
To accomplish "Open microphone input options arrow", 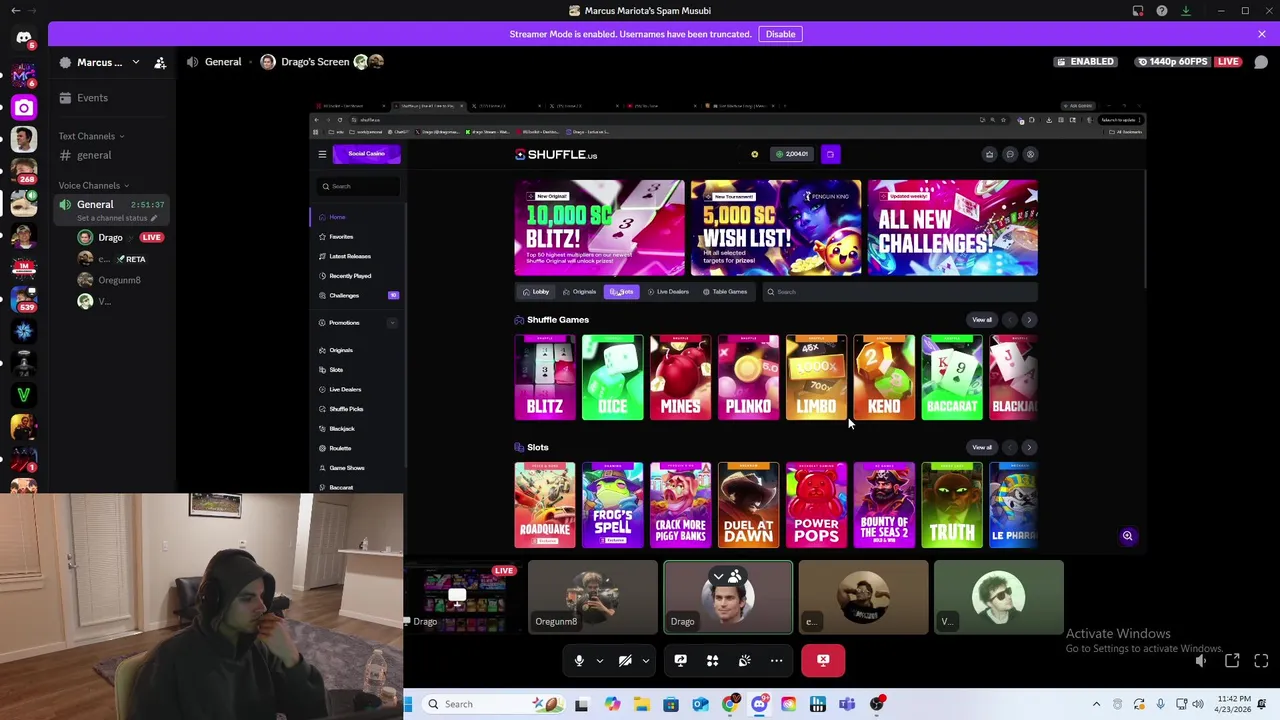I will [600, 660].
